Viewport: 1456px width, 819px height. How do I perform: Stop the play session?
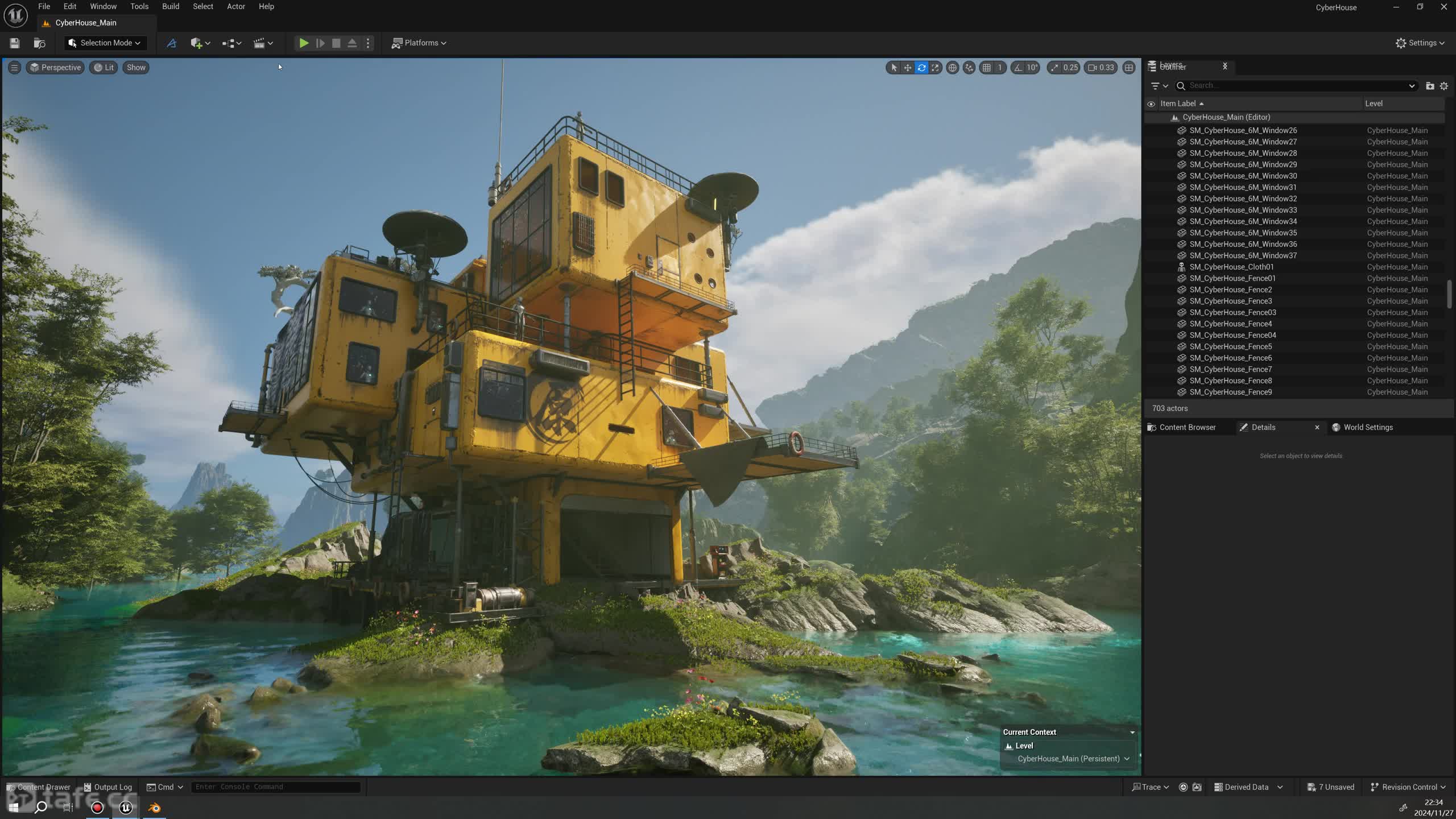pos(336,43)
